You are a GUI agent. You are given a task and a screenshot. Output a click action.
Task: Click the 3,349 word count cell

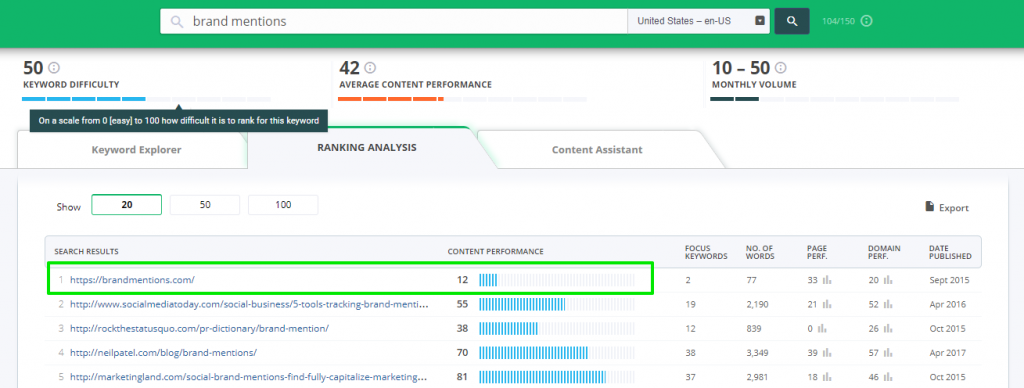757,353
